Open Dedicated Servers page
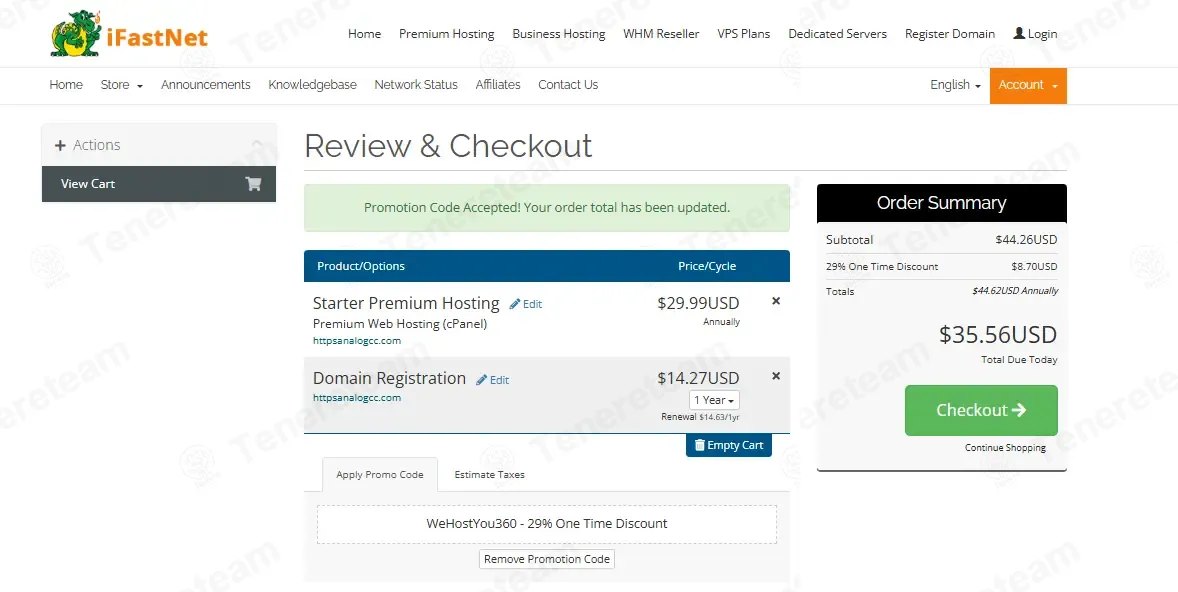 pyautogui.click(x=837, y=34)
